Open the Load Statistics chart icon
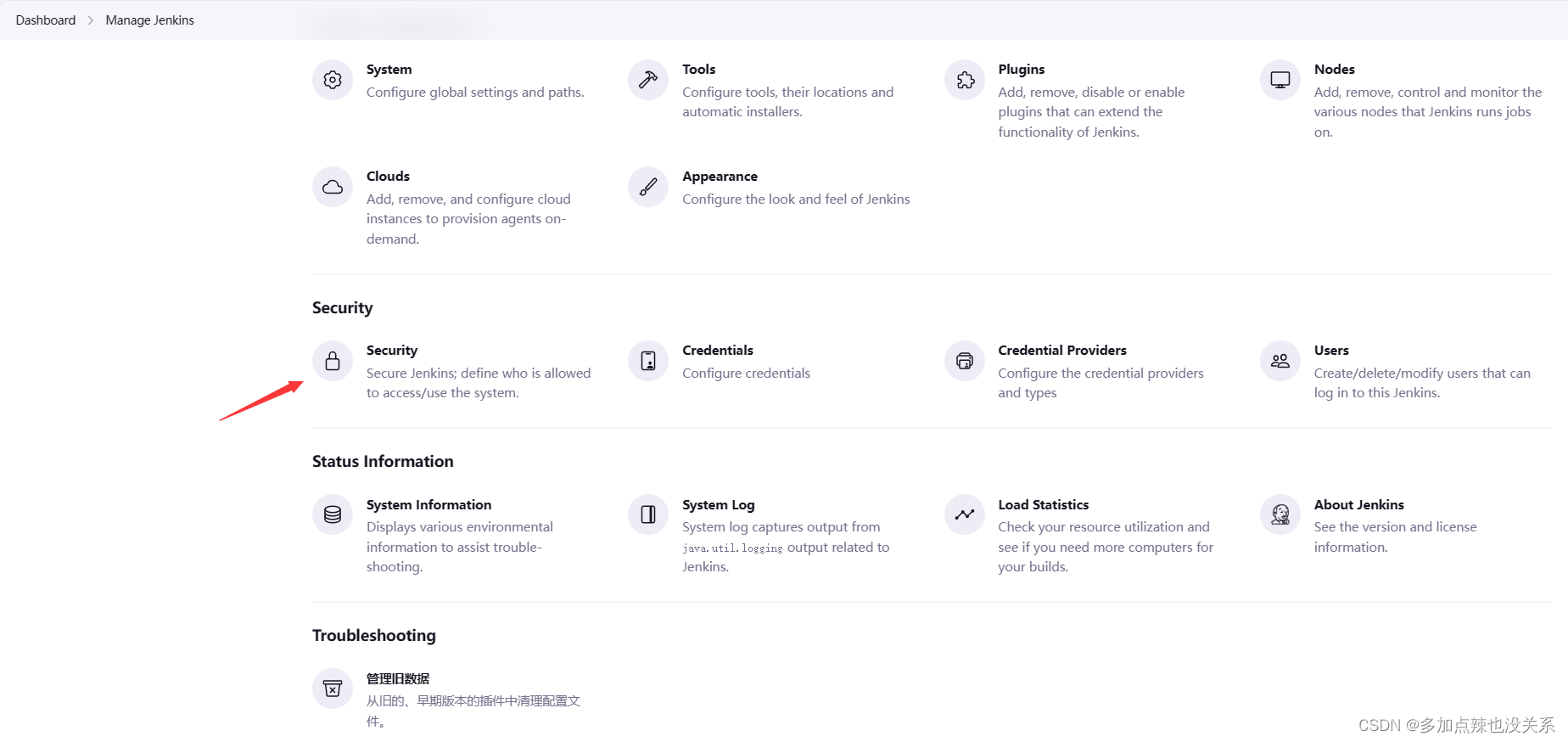1568x742 pixels. (965, 514)
